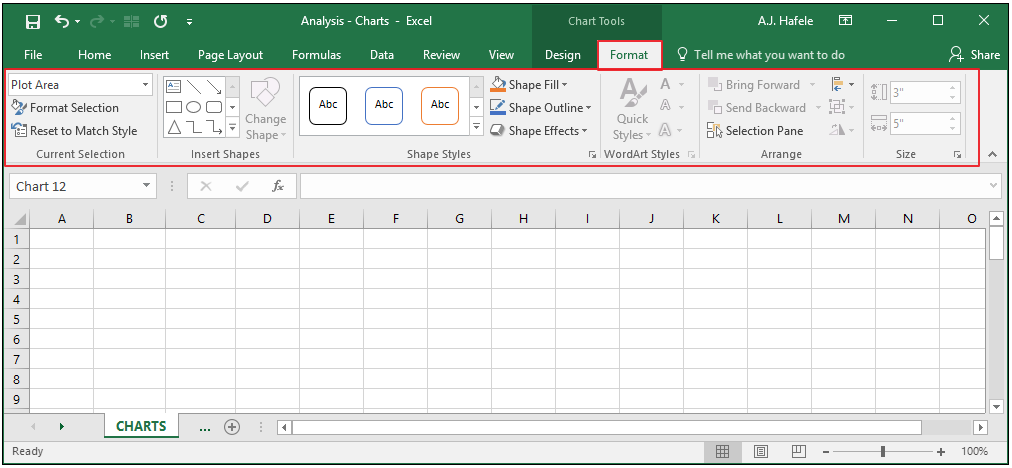
Task: Open the Size group dialog launcher
Action: coord(957,155)
